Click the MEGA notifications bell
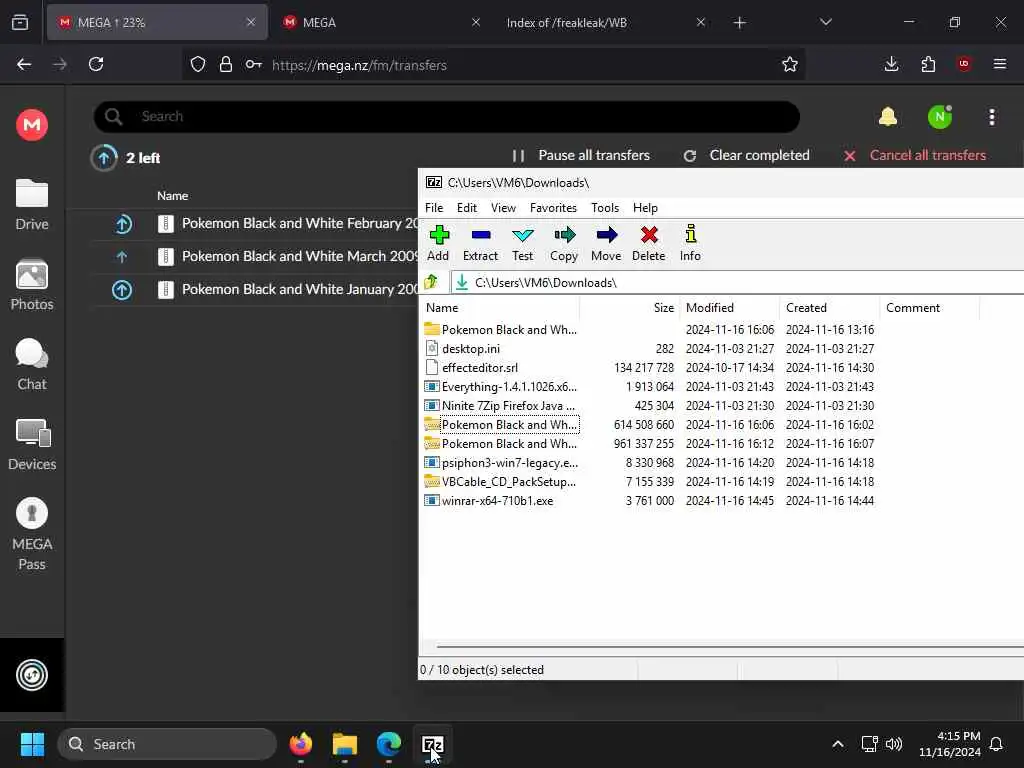This screenshot has width=1024, height=768. click(x=888, y=117)
